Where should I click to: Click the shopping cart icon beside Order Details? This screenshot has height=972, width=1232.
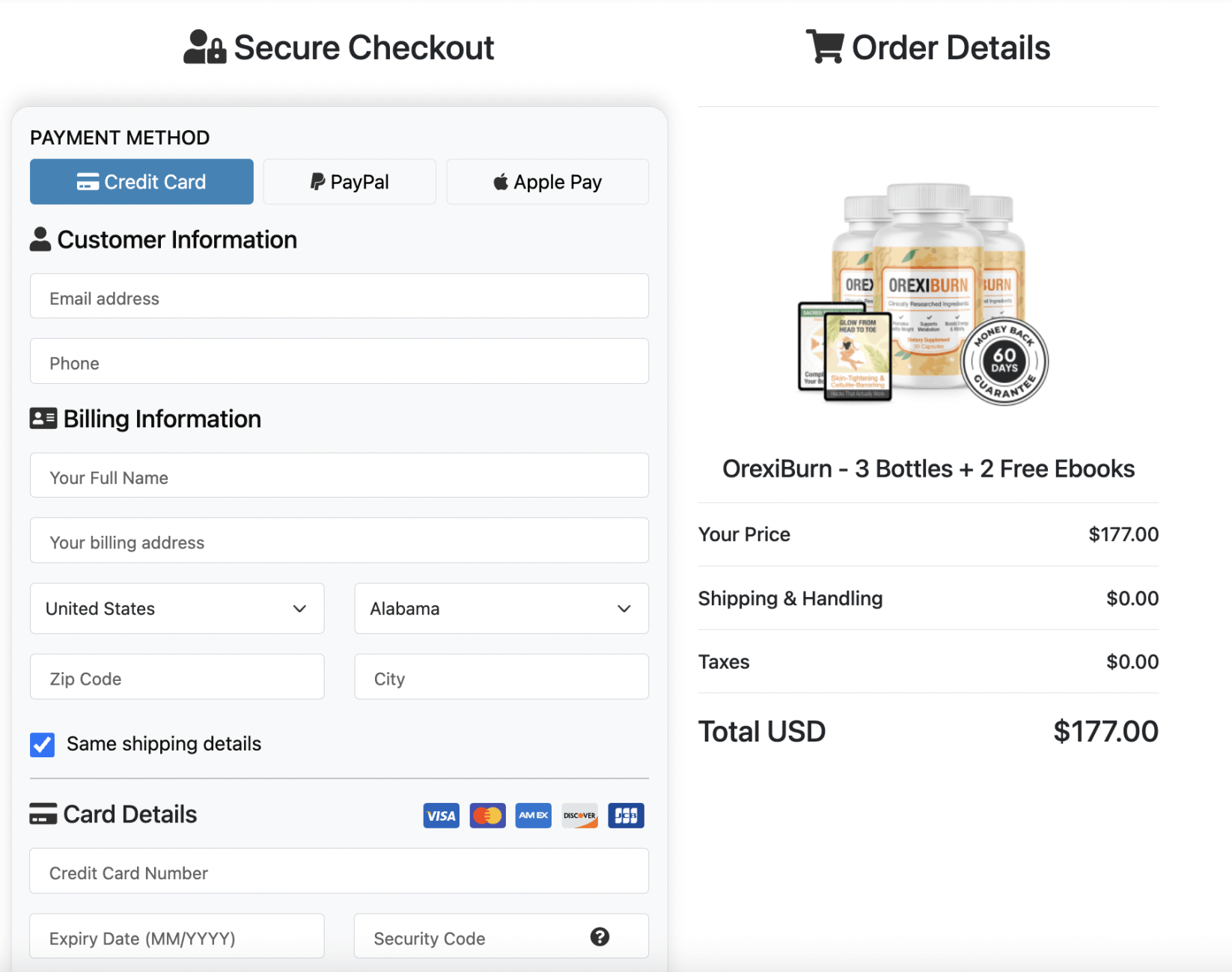point(824,46)
